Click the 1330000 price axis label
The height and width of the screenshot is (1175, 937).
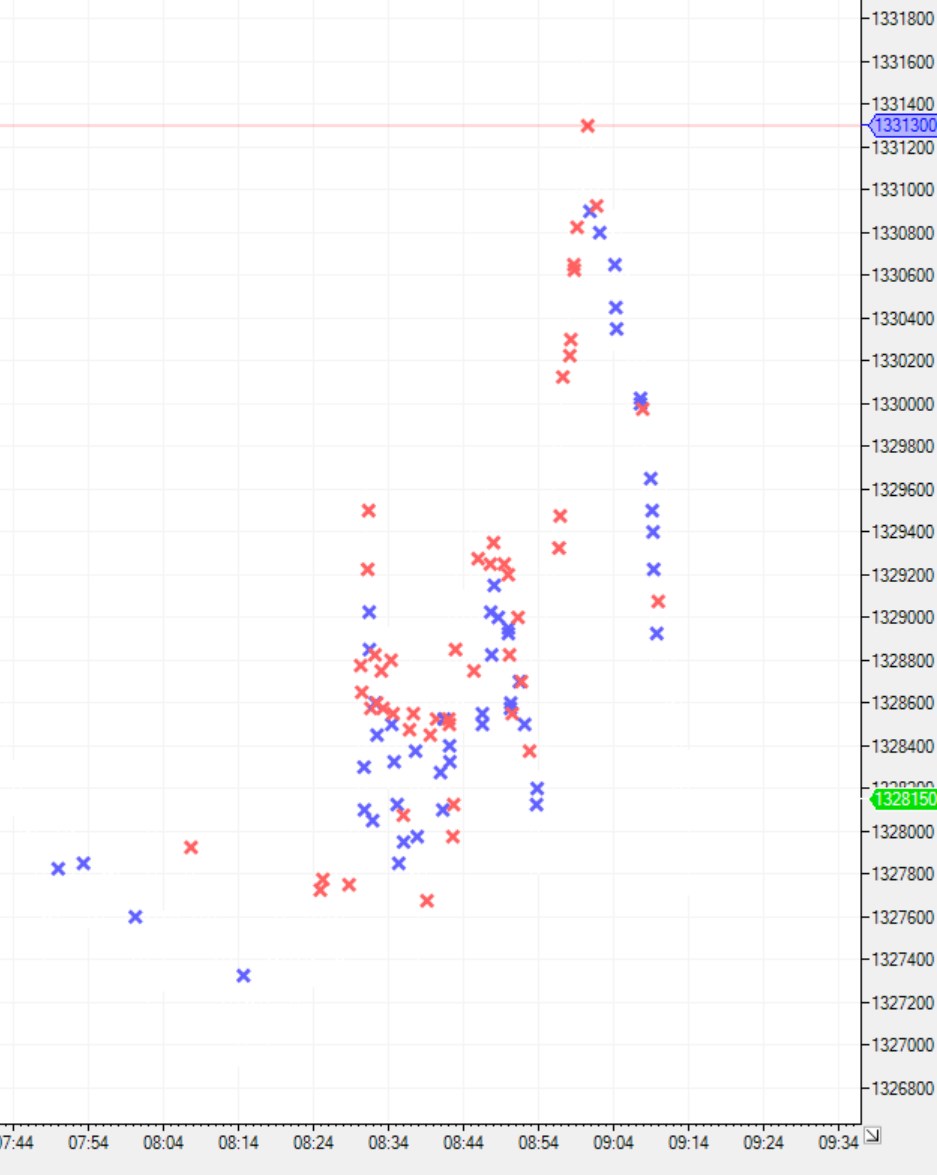click(x=903, y=404)
